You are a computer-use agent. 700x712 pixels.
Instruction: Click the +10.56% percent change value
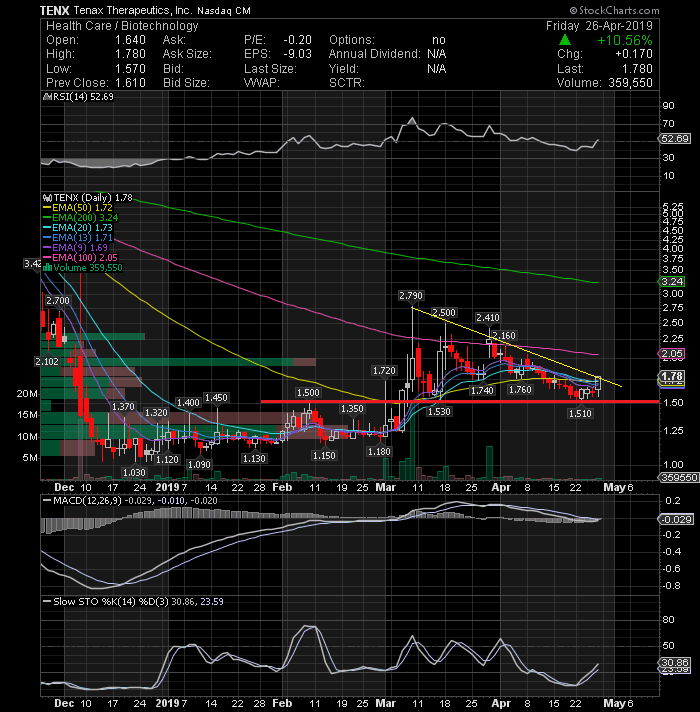coord(625,40)
